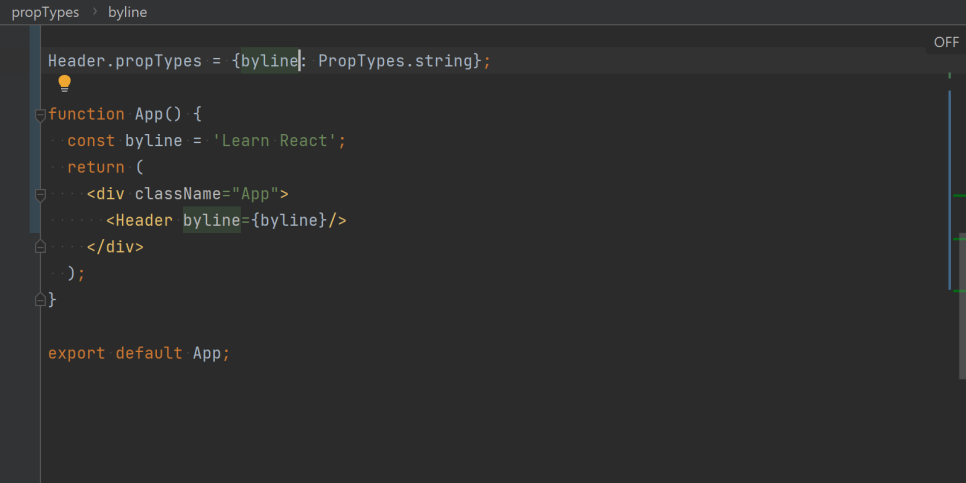Viewport: 966px width, 483px height.
Task: Select the byline breadcrumb
Action: pyautogui.click(x=128, y=12)
